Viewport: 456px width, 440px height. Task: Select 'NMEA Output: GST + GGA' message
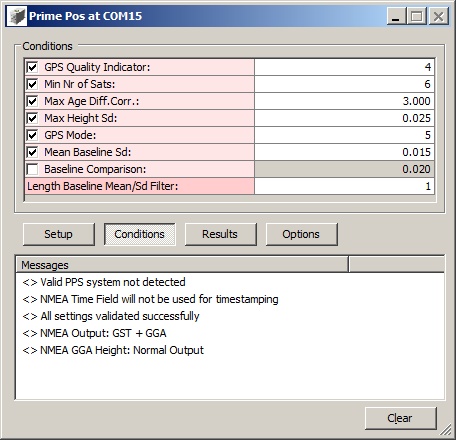94,333
